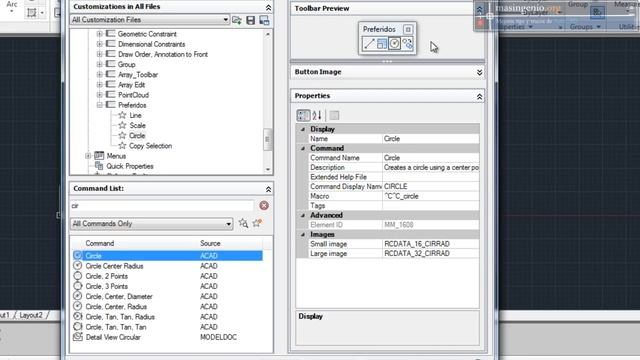Expand the Menus tree node
This screenshot has height=360, width=640.
(88, 156)
